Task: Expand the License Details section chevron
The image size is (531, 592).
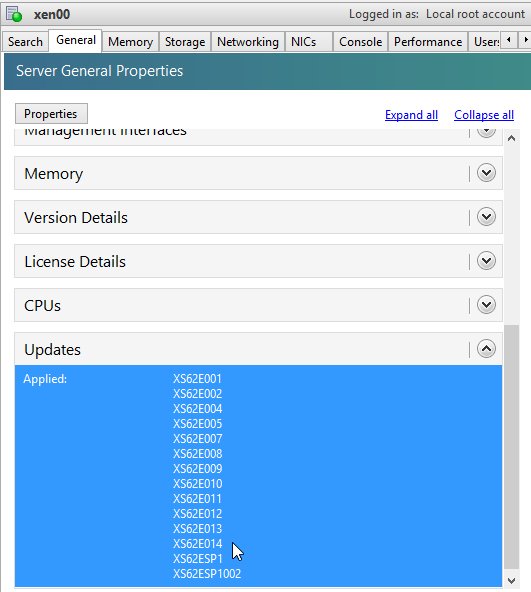Action: coord(486,261)
